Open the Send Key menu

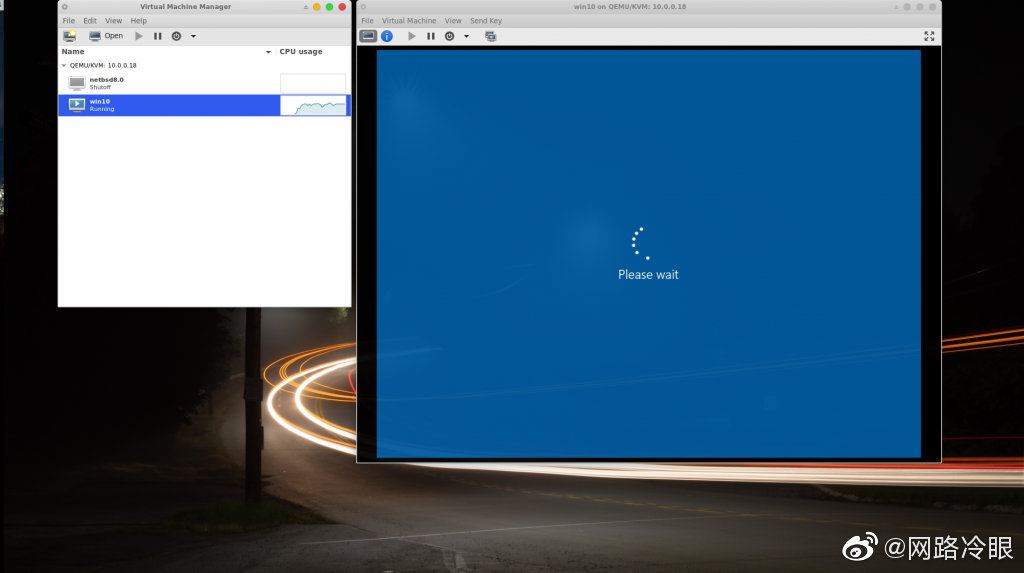(x=486, y=21)
